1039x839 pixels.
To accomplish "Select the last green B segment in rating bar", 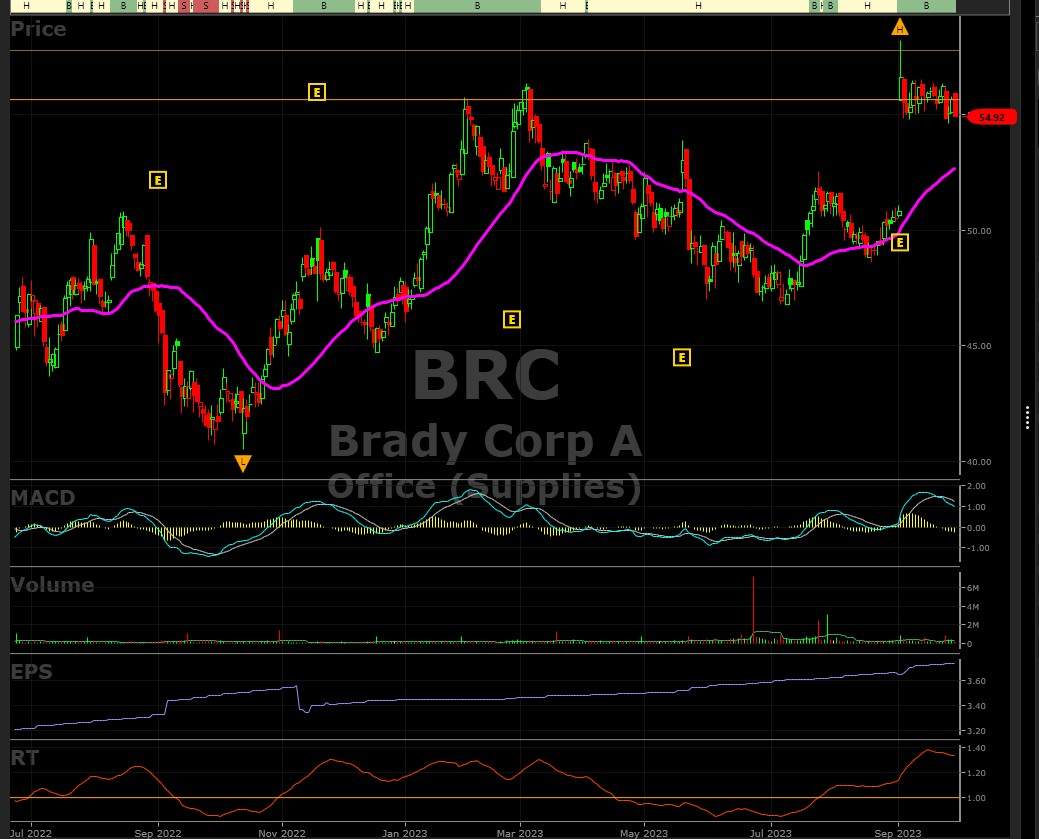I will [926, 6].
